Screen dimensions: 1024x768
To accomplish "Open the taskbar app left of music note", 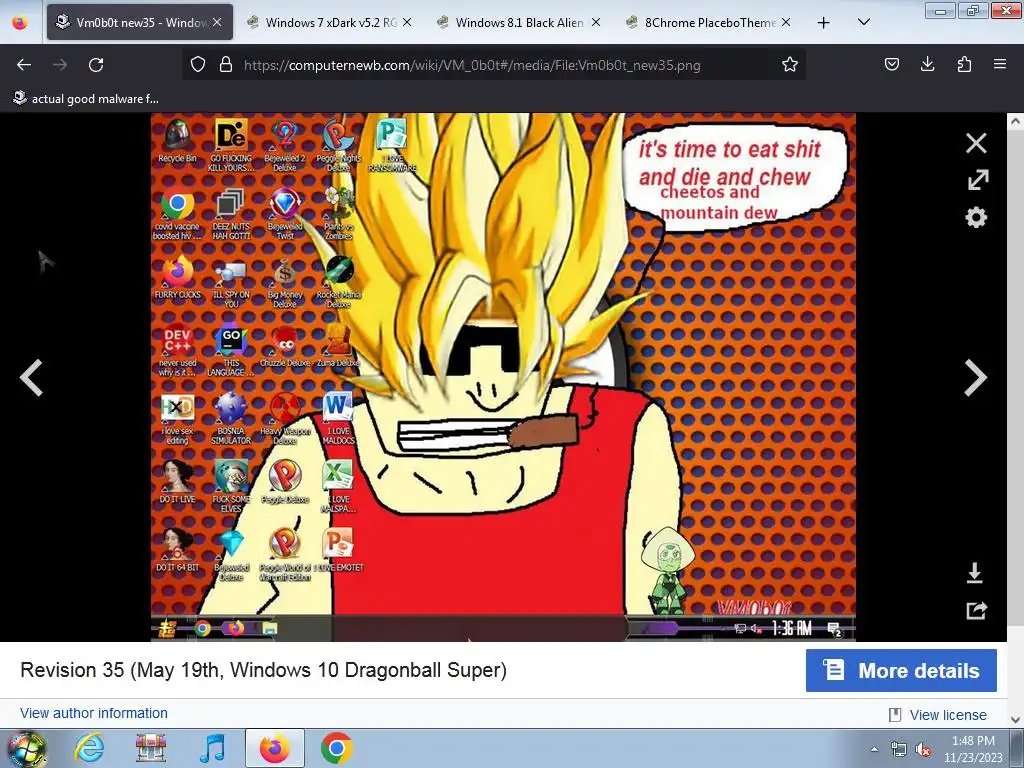I will click(x=151, y=748).
